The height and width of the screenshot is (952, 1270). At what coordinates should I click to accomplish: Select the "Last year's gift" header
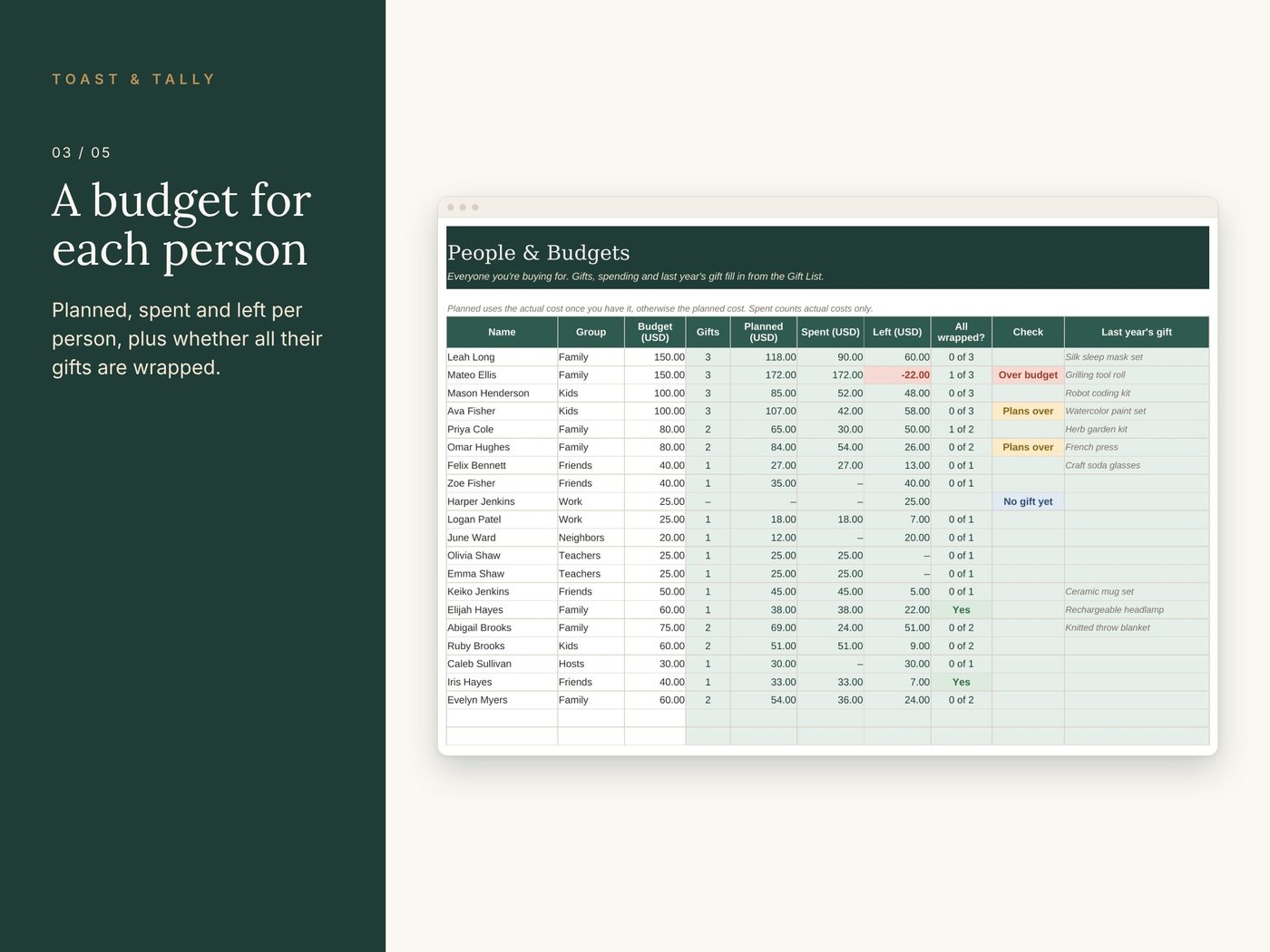pos(1137,333)
